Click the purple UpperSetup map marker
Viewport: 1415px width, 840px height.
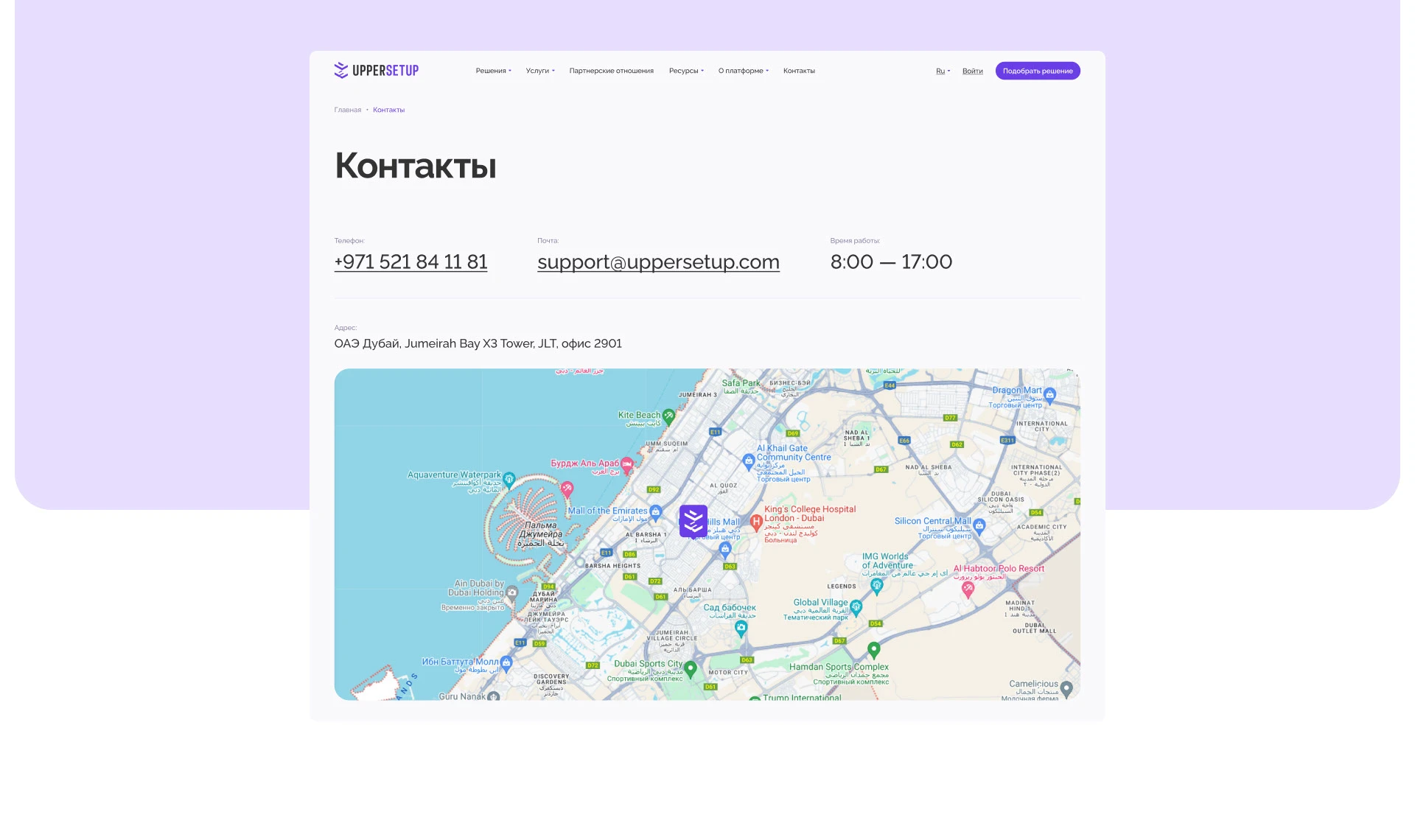(693, 520)
